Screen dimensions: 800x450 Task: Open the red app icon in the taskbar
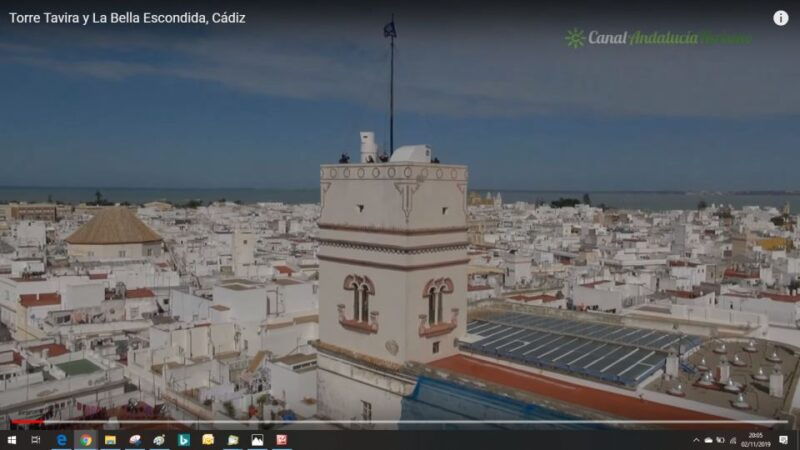pos(282,440)
